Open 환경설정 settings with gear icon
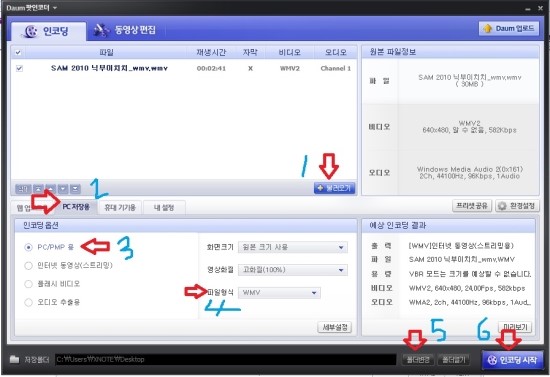The image size is (550, 377). click(517, 206)
